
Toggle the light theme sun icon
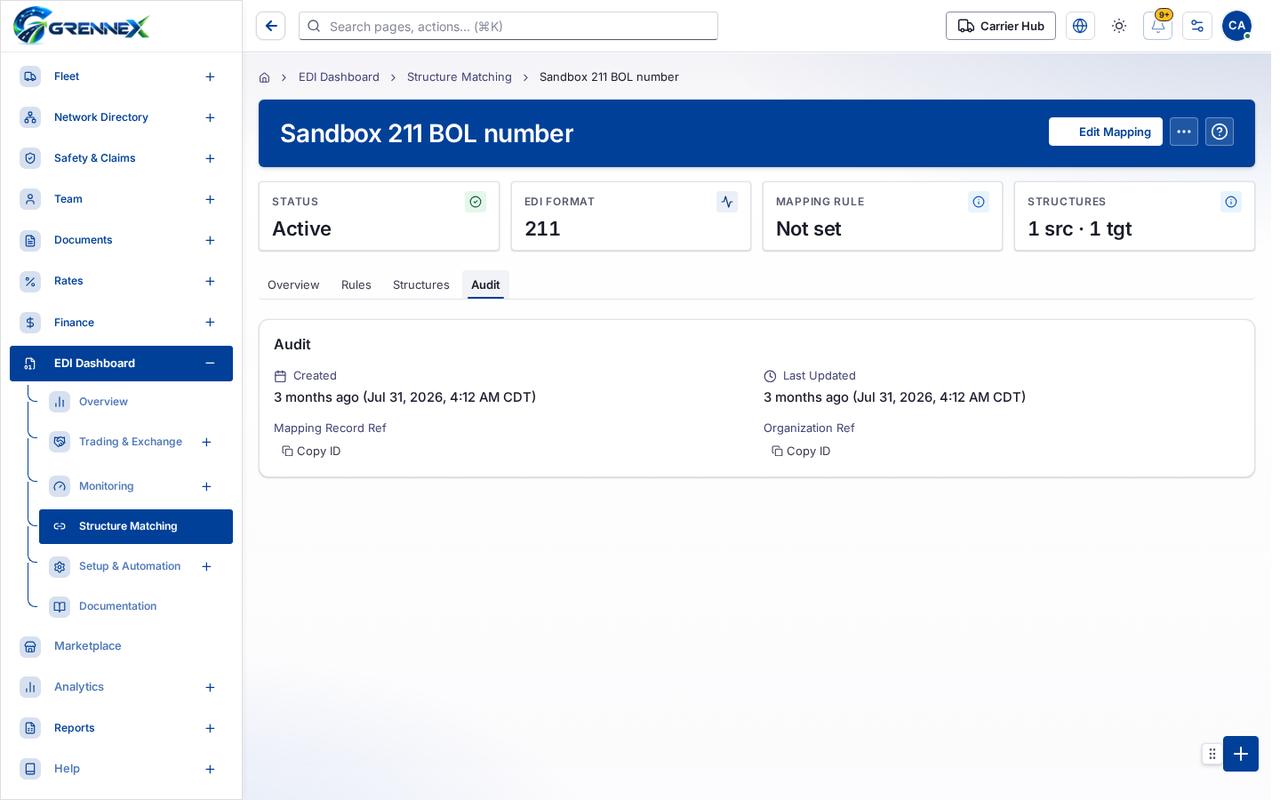click(x=1119, y=26)
